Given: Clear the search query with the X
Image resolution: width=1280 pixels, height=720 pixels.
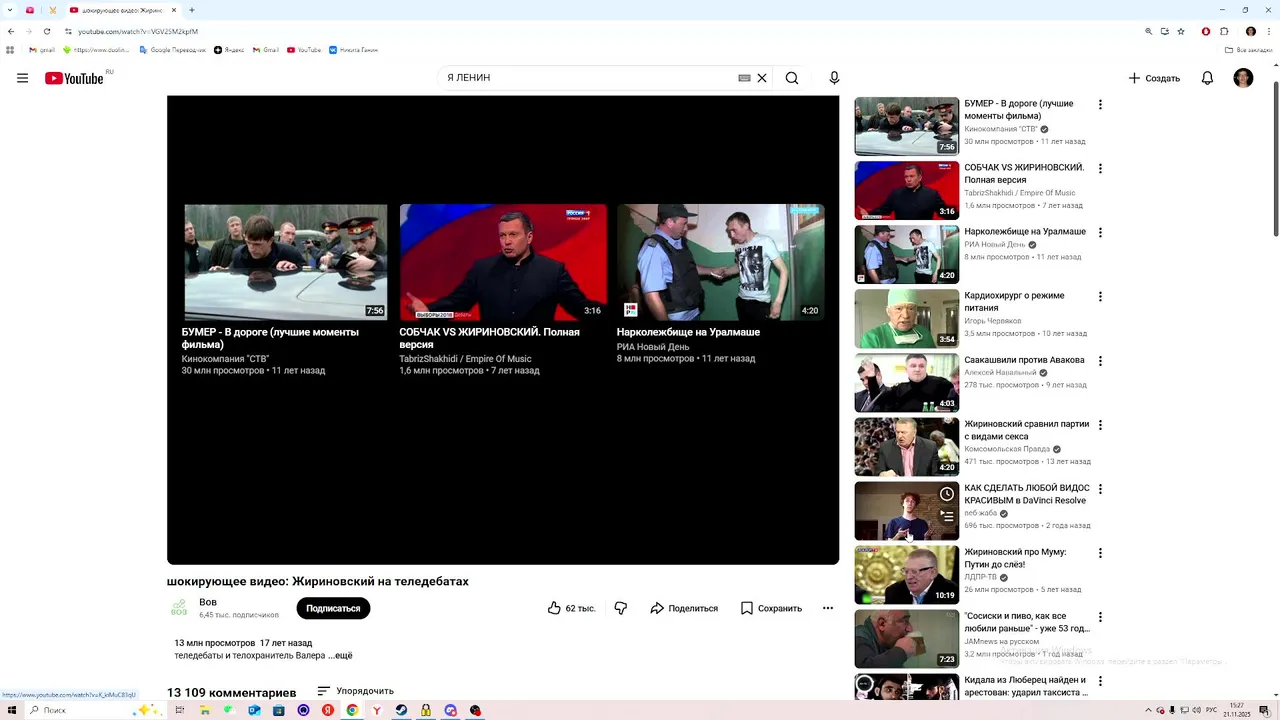Looking at the screenshot, I should click(x=762, y=78).
